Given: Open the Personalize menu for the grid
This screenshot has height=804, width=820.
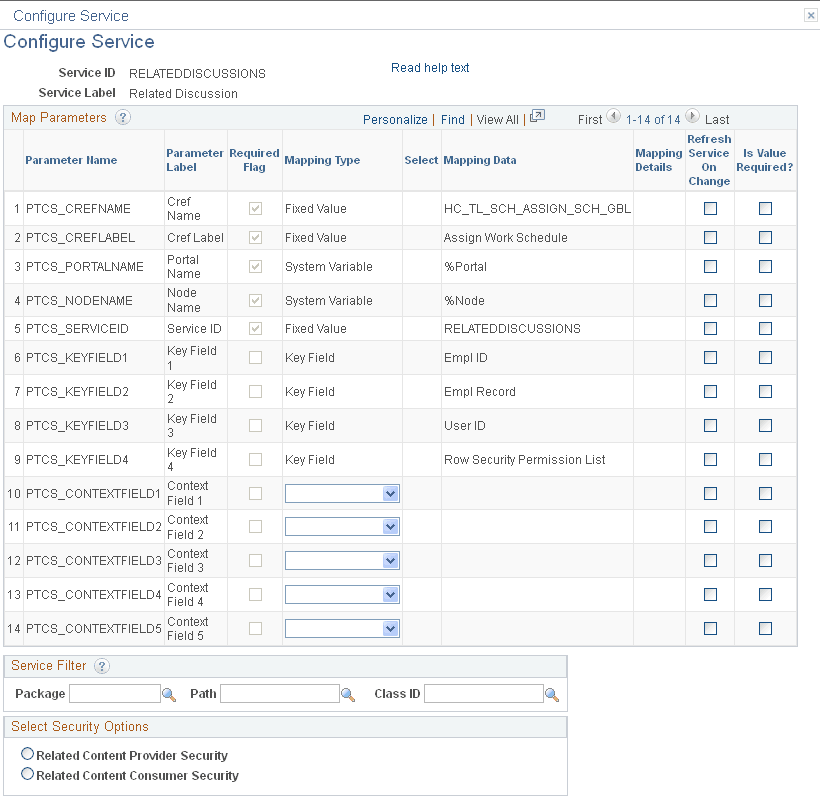Looking at the screenshot, I should click(x=395, y=118).
